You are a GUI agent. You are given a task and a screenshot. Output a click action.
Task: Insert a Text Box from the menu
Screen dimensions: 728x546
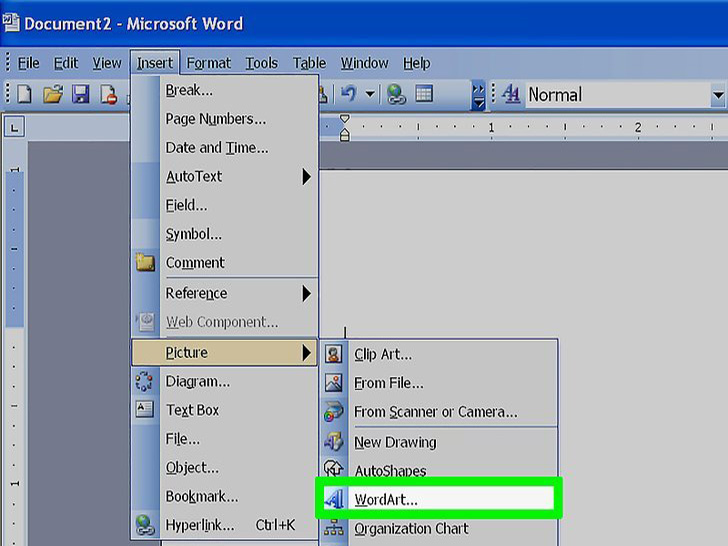click(x=225, y=410)
